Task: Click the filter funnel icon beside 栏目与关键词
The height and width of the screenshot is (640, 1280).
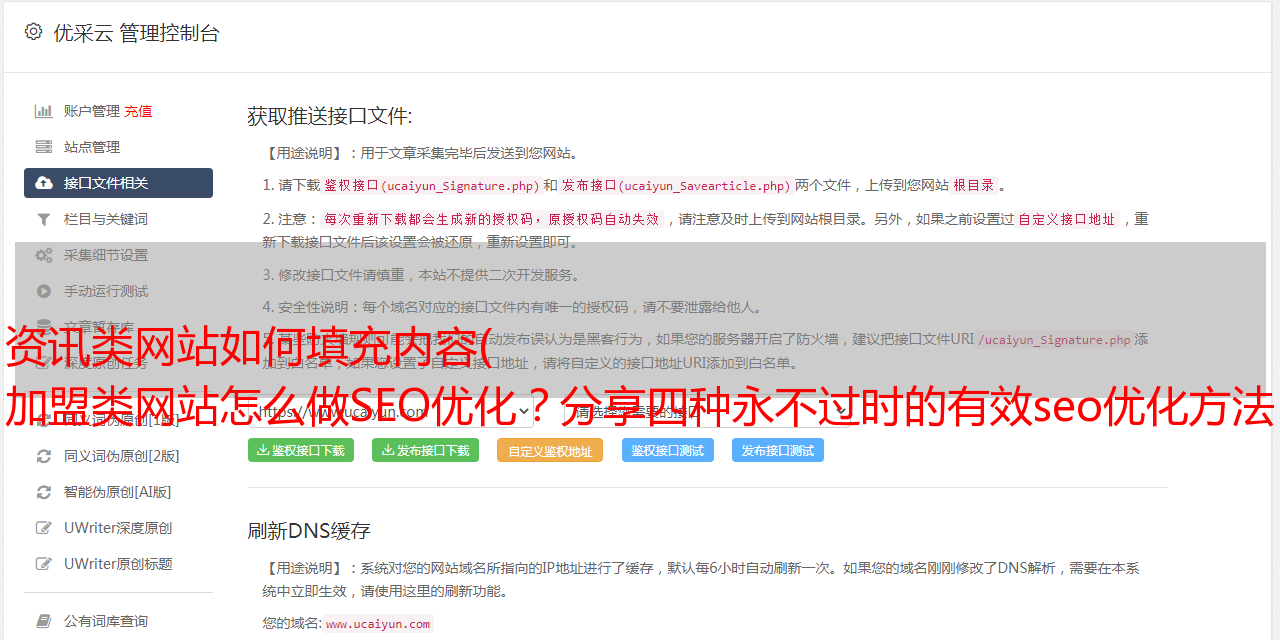Action: pos(44,219)
